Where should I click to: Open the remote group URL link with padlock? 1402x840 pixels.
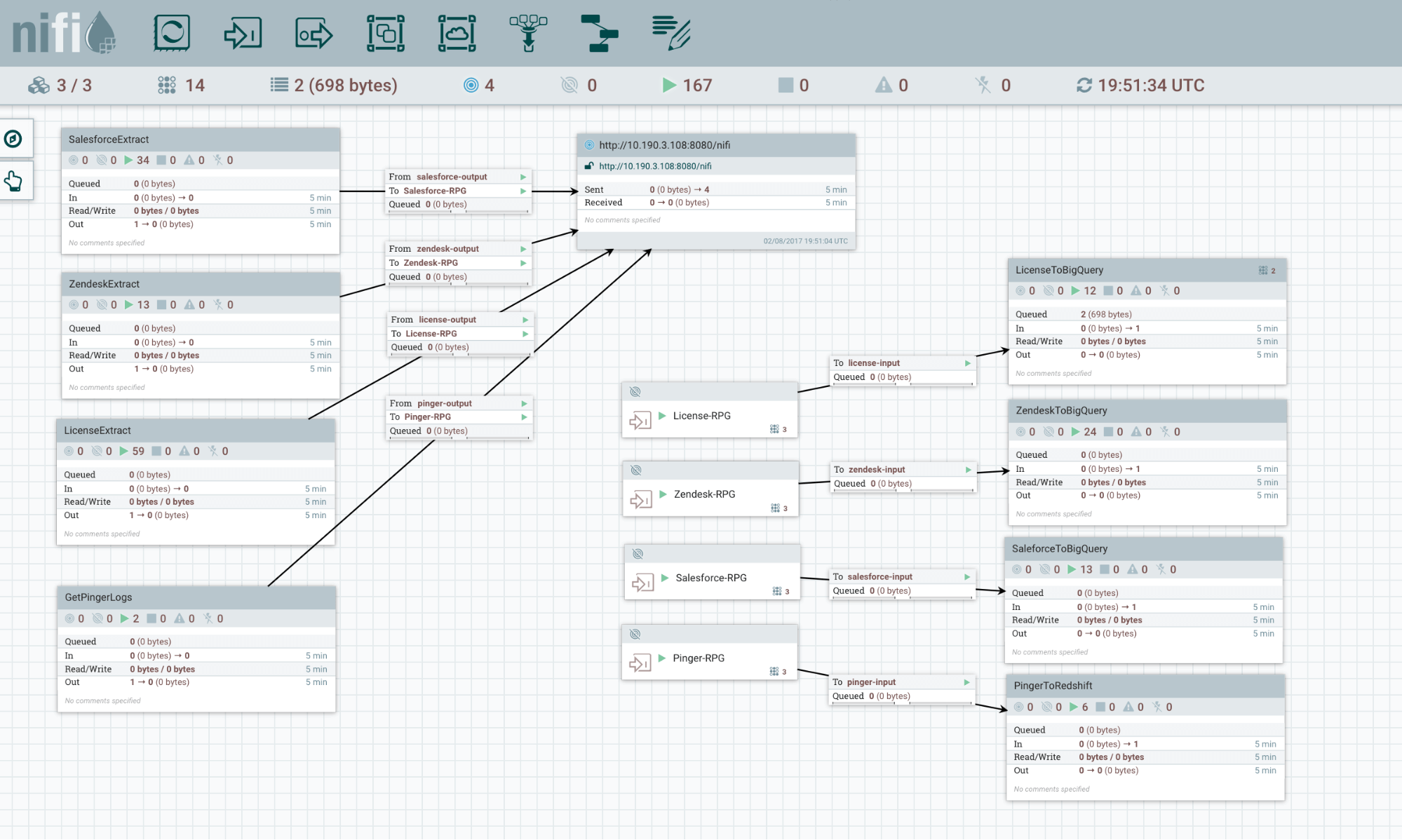coord(655,166)
